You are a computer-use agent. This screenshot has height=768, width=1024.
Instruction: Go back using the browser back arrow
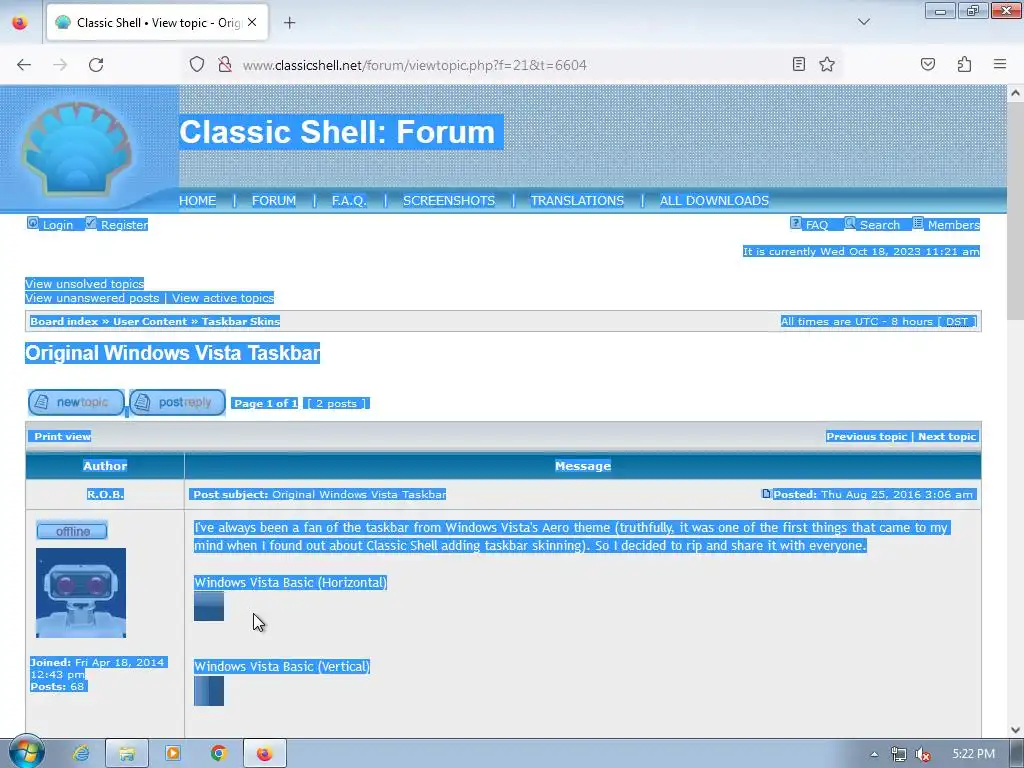(x=24, y=65)
